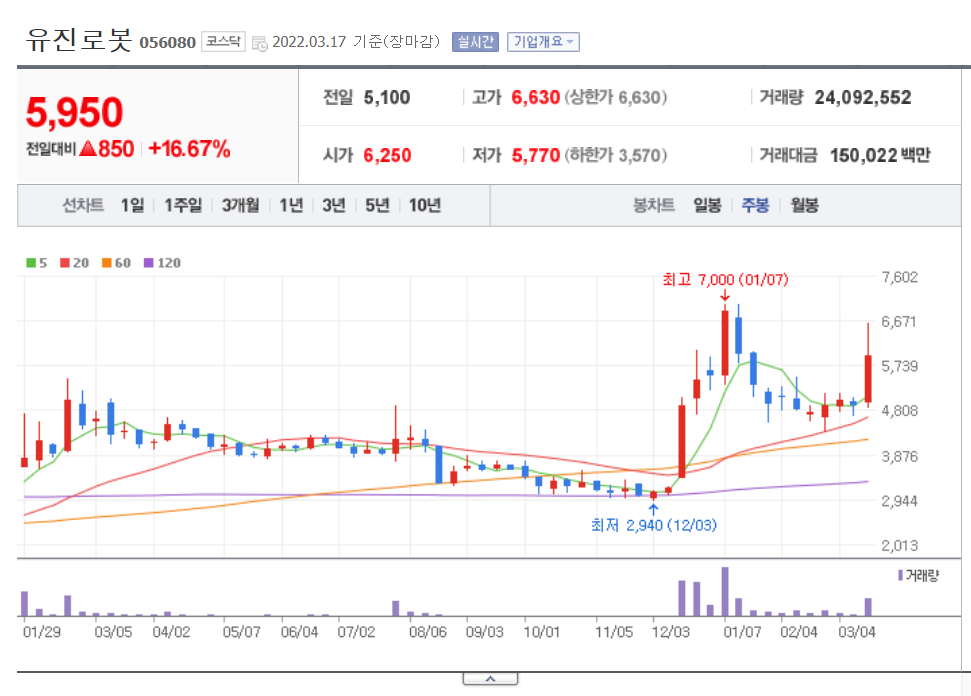Click the red up-triangle change indicator

(x=89, y=149)
